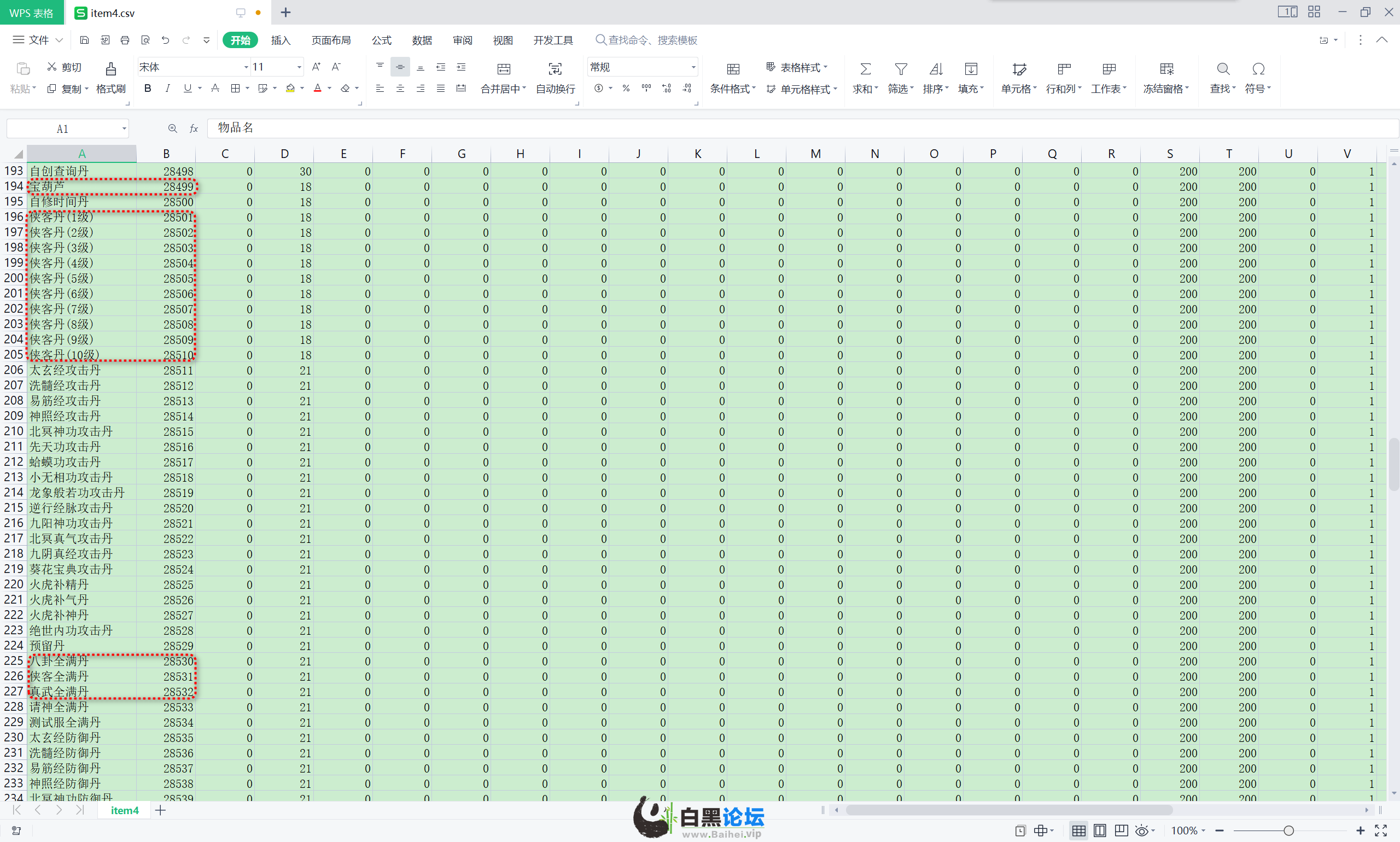
Task: Click the Freeze Panes icon
Action: click(x=1166, y=69)
